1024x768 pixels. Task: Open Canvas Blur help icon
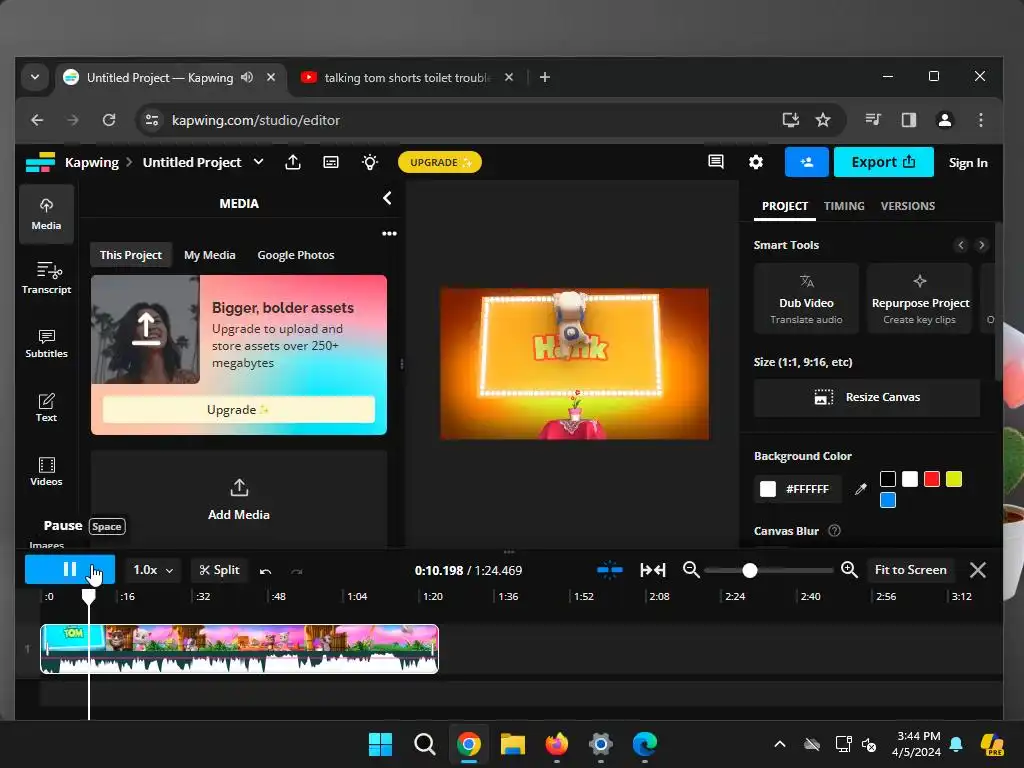click(834, 531)
